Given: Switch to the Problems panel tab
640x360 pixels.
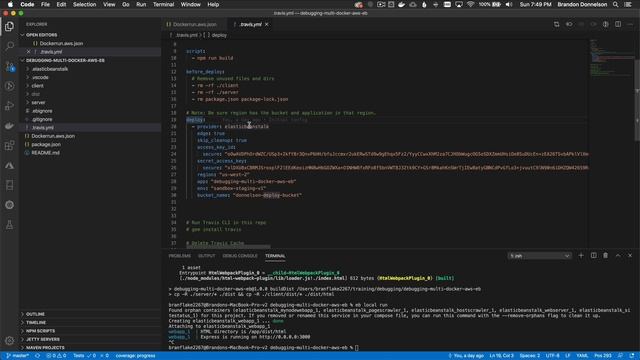Looking at the screenshot, I should coord(180,256).
